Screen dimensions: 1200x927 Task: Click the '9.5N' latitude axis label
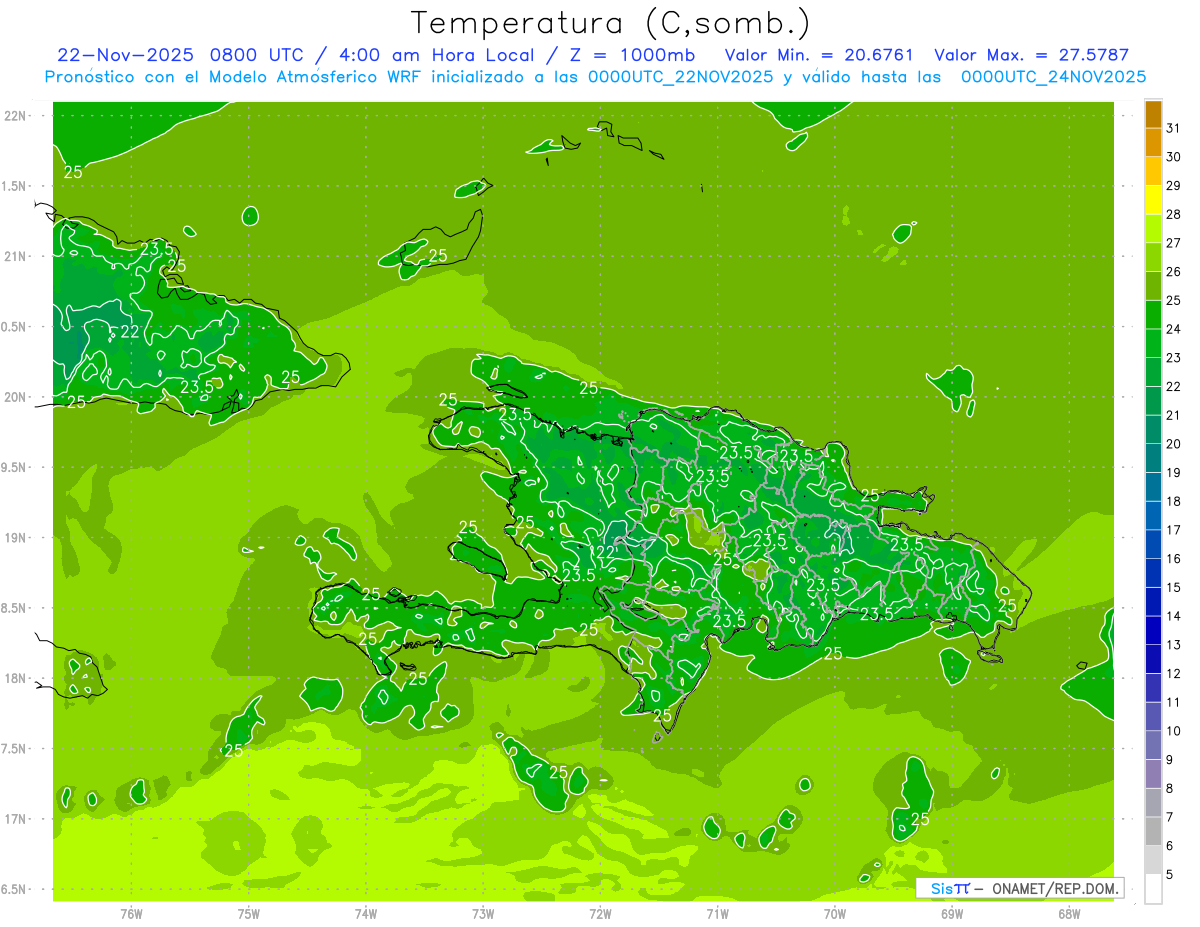[15, 467]
